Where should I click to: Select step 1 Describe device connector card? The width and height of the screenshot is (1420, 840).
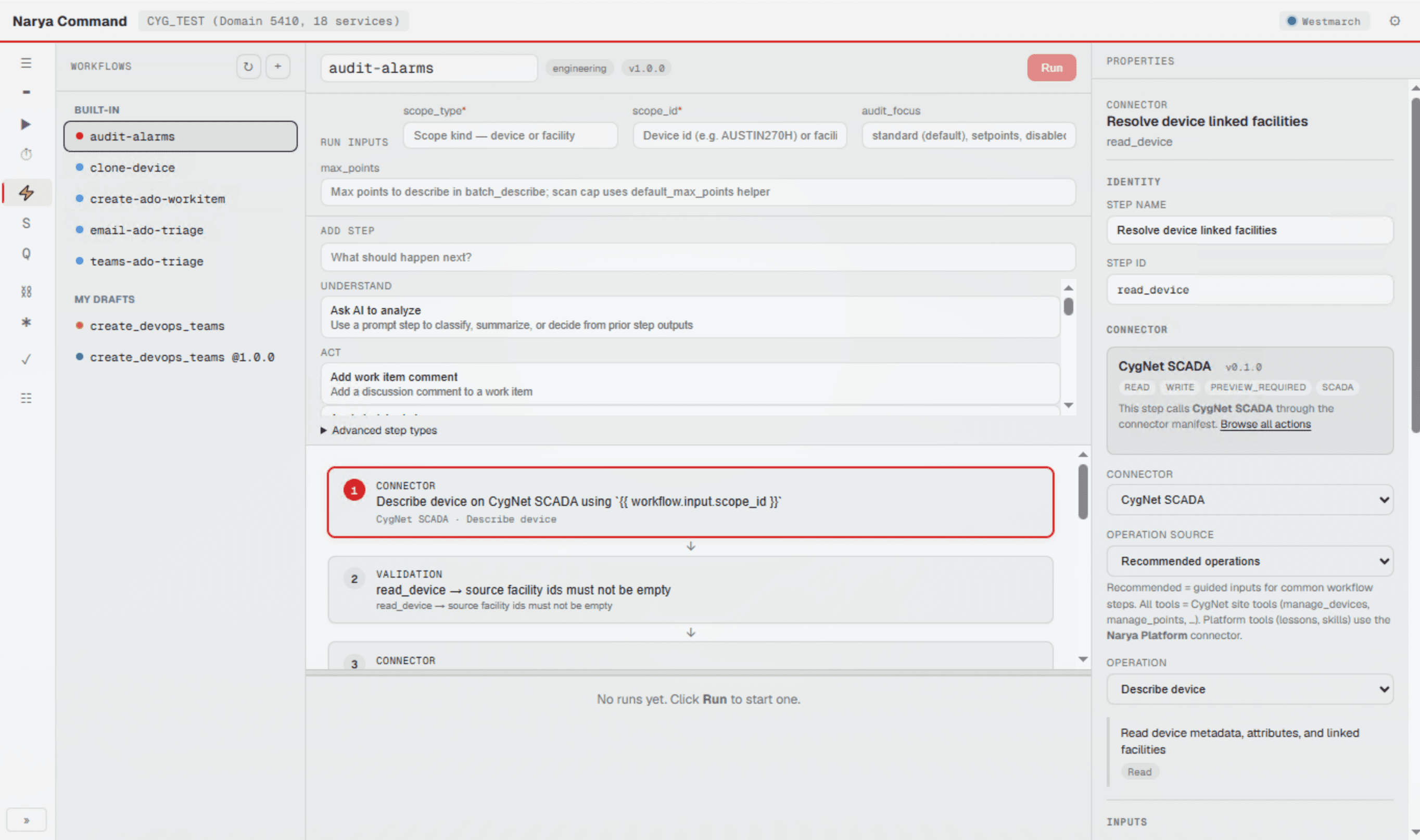(x=690, y=502)
